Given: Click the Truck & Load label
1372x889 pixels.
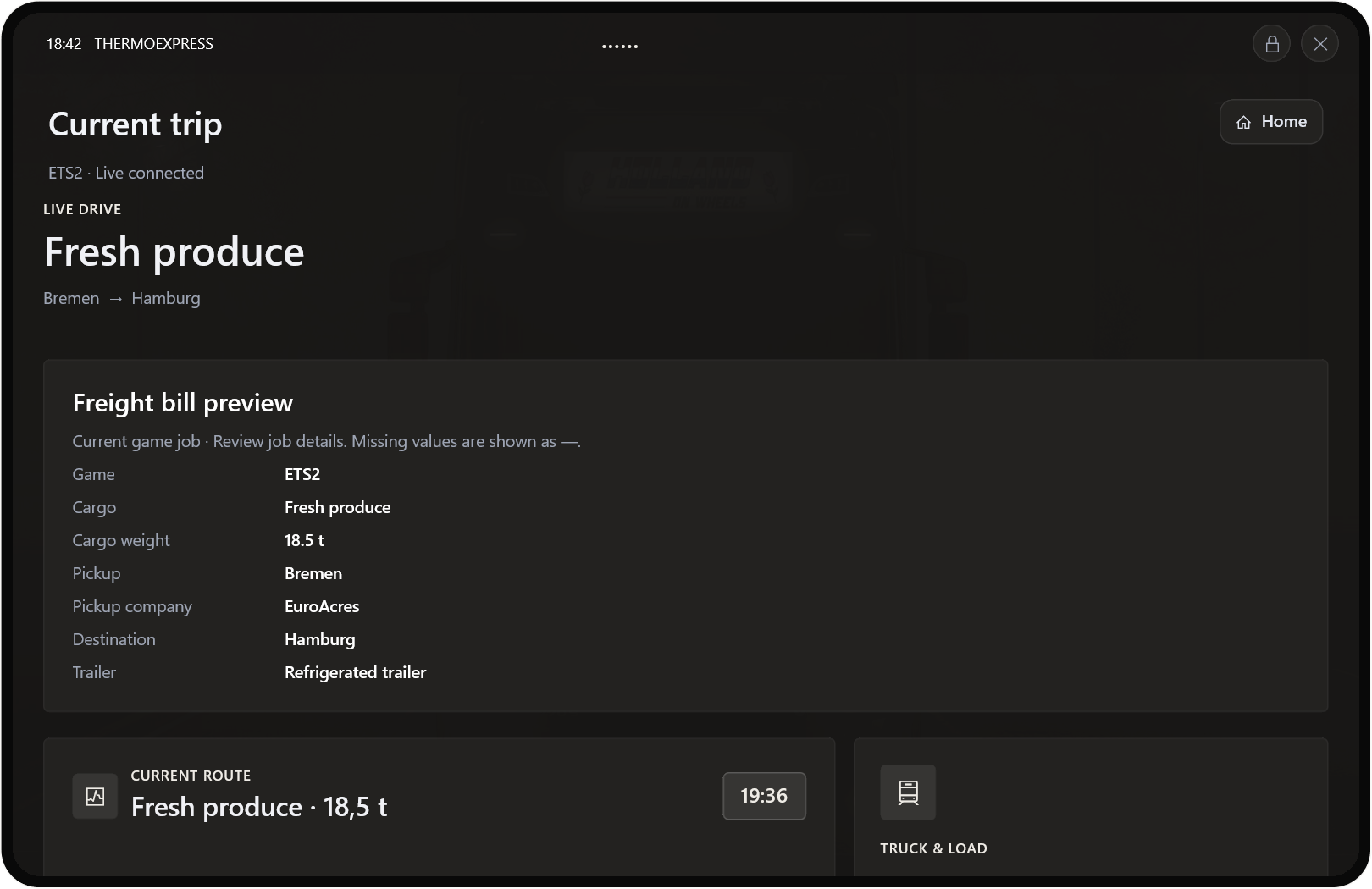Looking at the screenshot, I should click(x=933, y=848).
